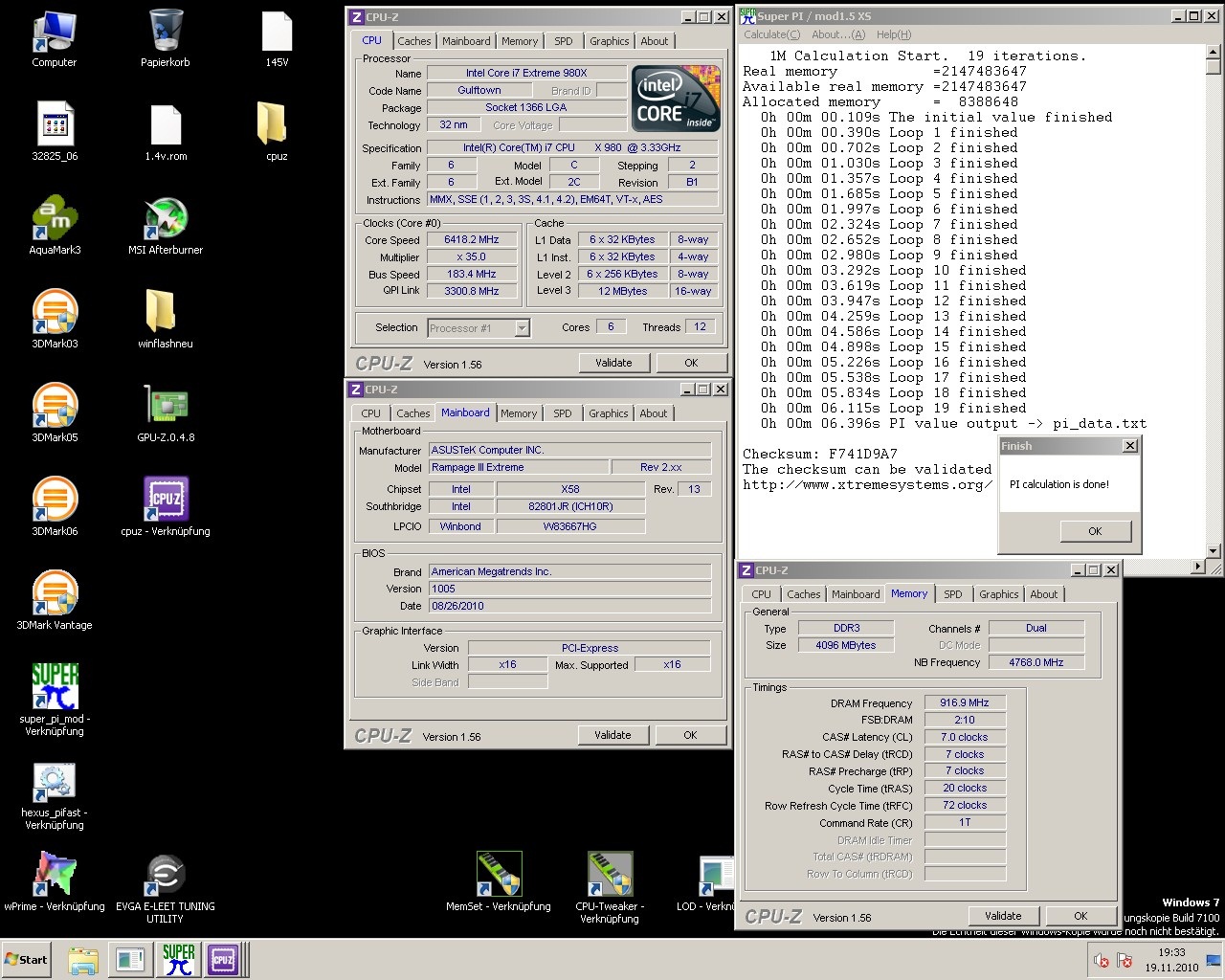Image resolution: width=1225 pixels, height=980 pixels.
Task: Click Validate in Mainboard window
Action: pyautogui.click(x=612, y=735)
